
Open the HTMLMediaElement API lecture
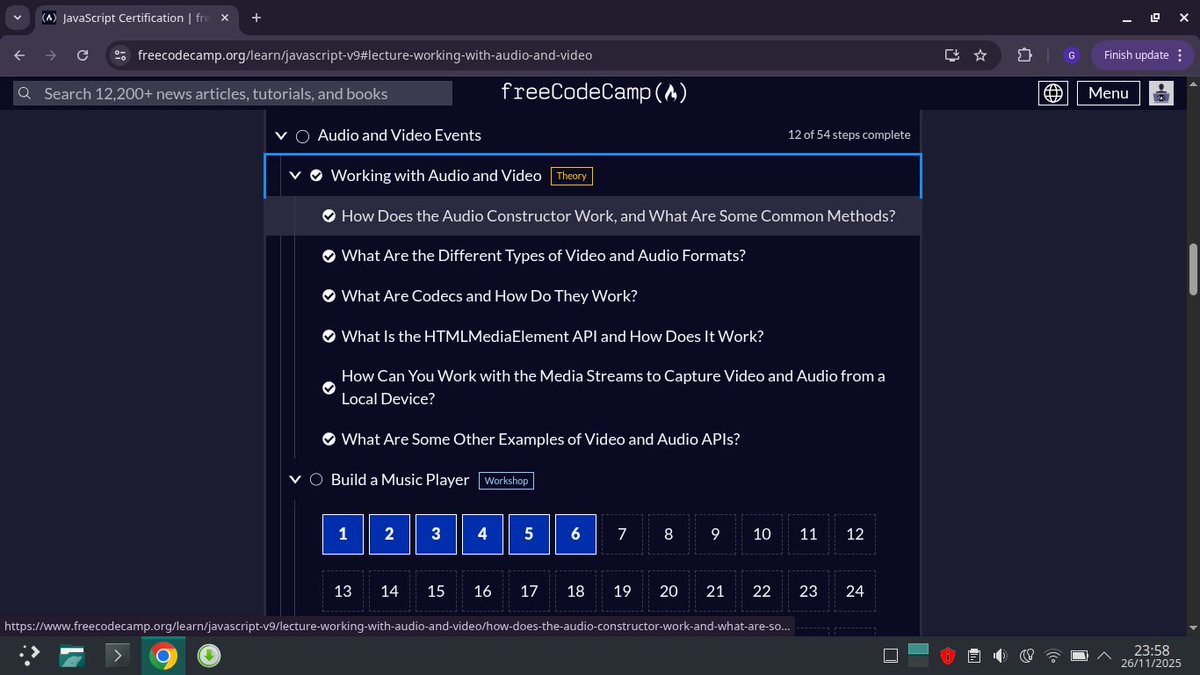552,337
